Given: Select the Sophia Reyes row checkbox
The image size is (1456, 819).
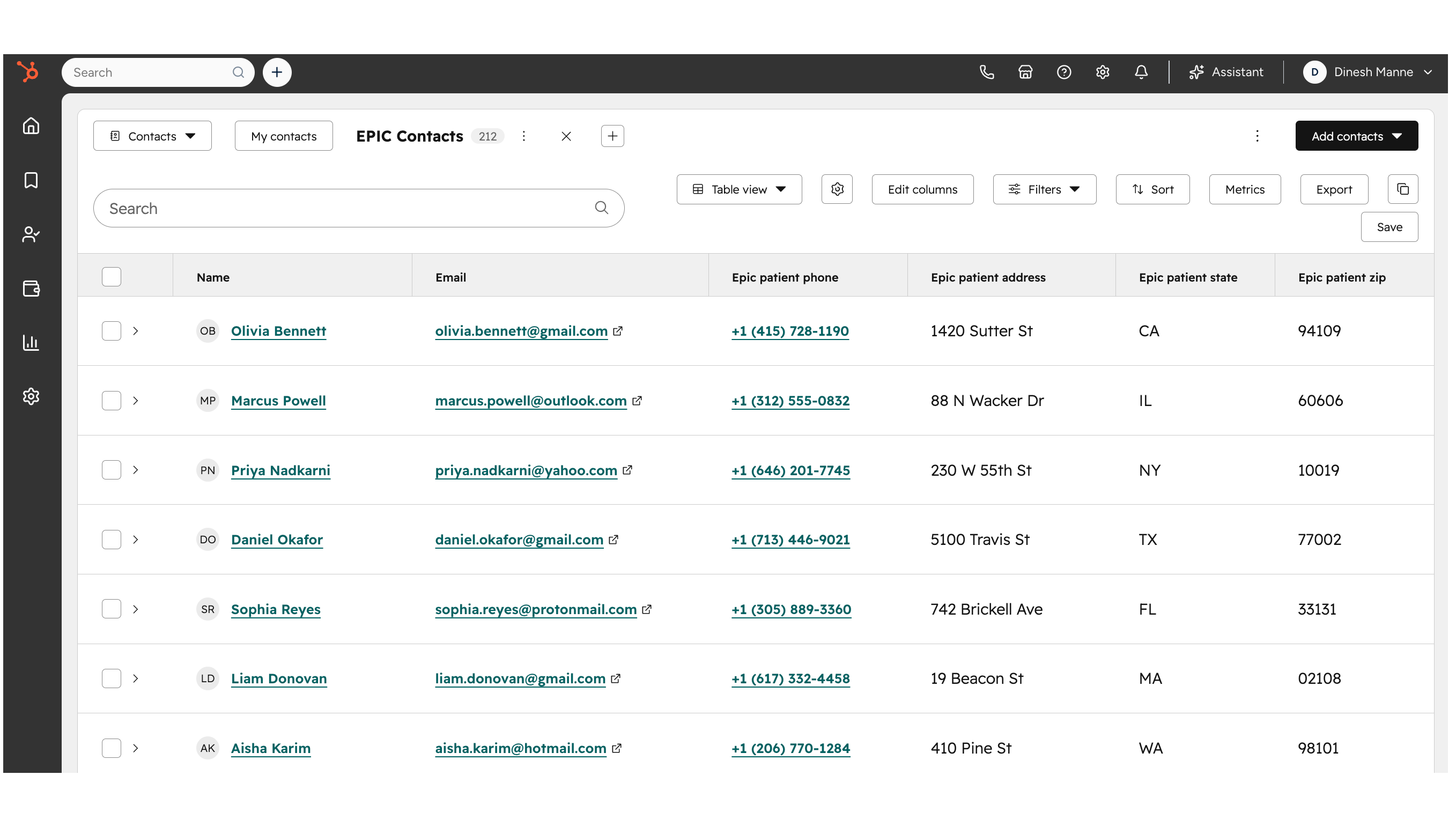Looking at the screenshot, I should point(112,609).
